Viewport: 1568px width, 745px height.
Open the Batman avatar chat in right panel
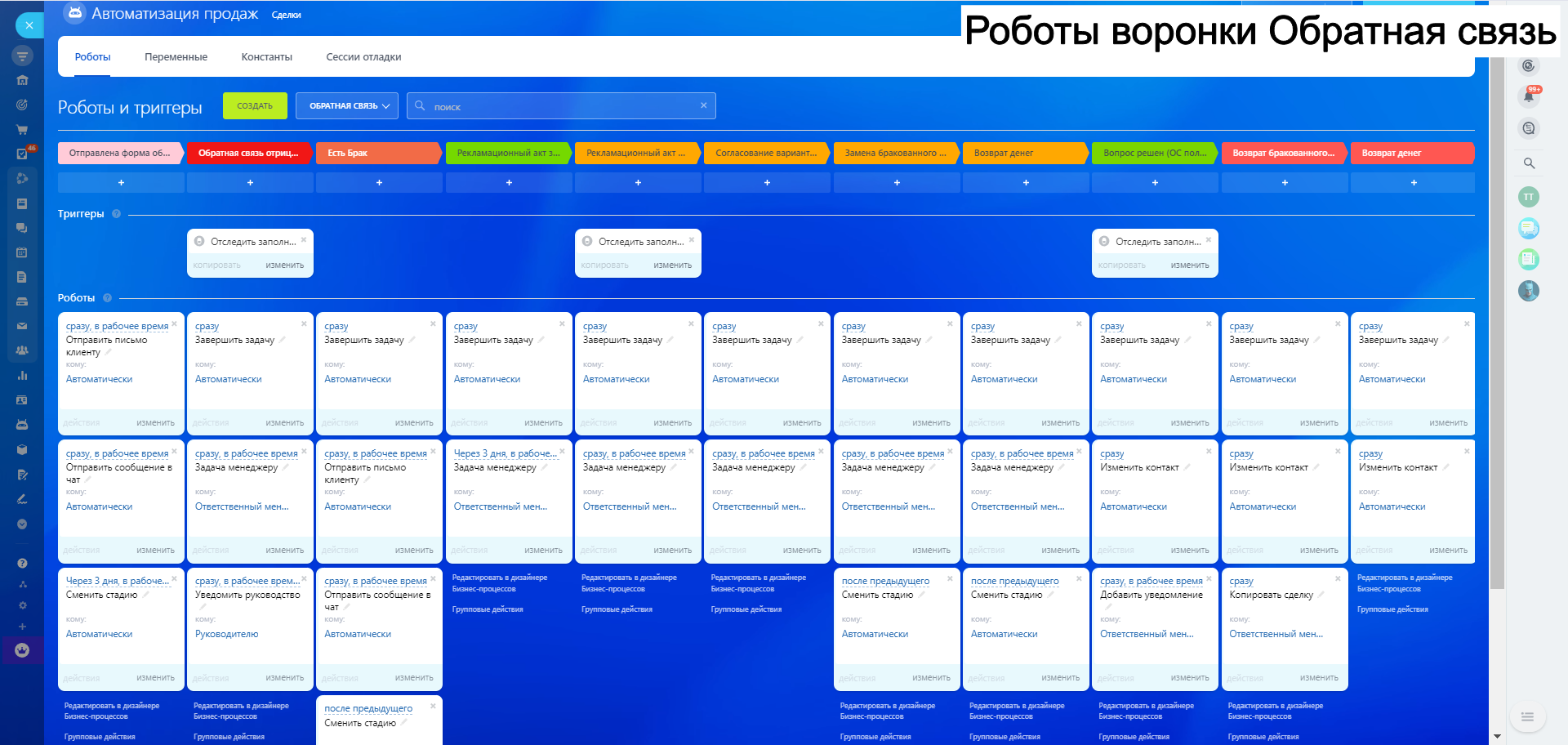(x=1529, y=291)
